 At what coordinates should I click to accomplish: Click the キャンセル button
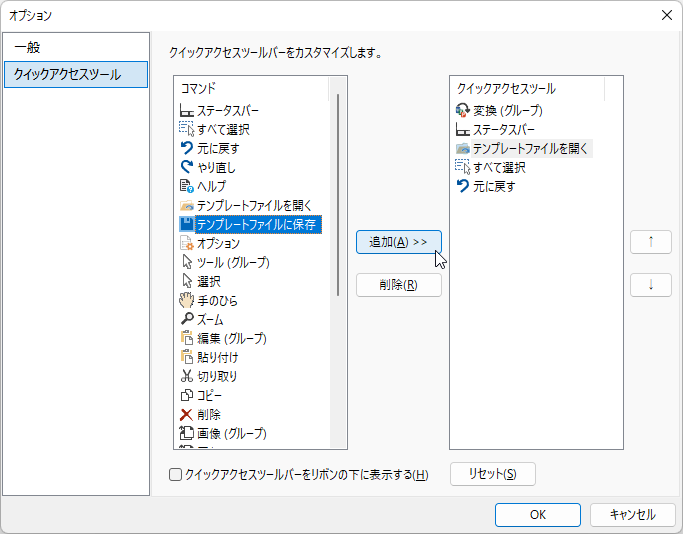click(x=632, y=515)
